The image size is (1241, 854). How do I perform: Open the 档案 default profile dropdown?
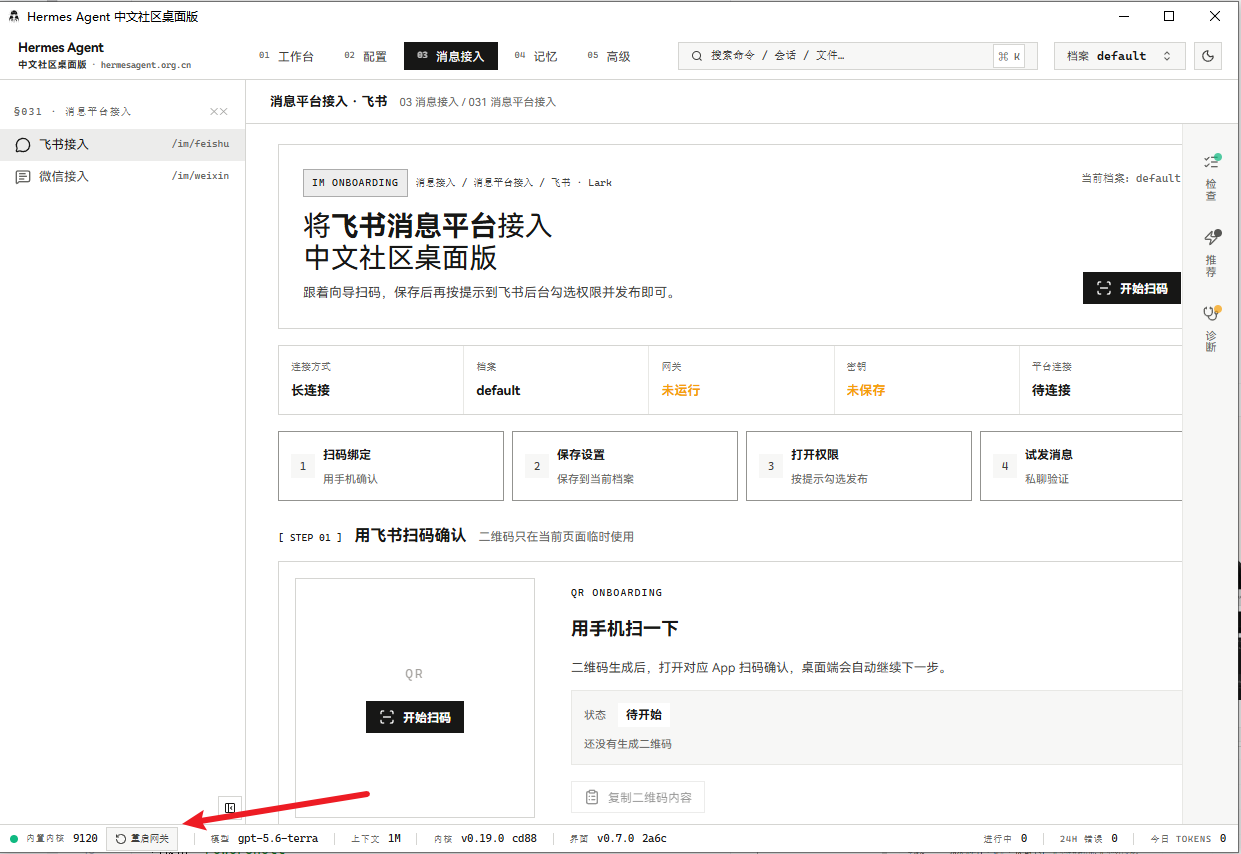tap(1119, 56)
